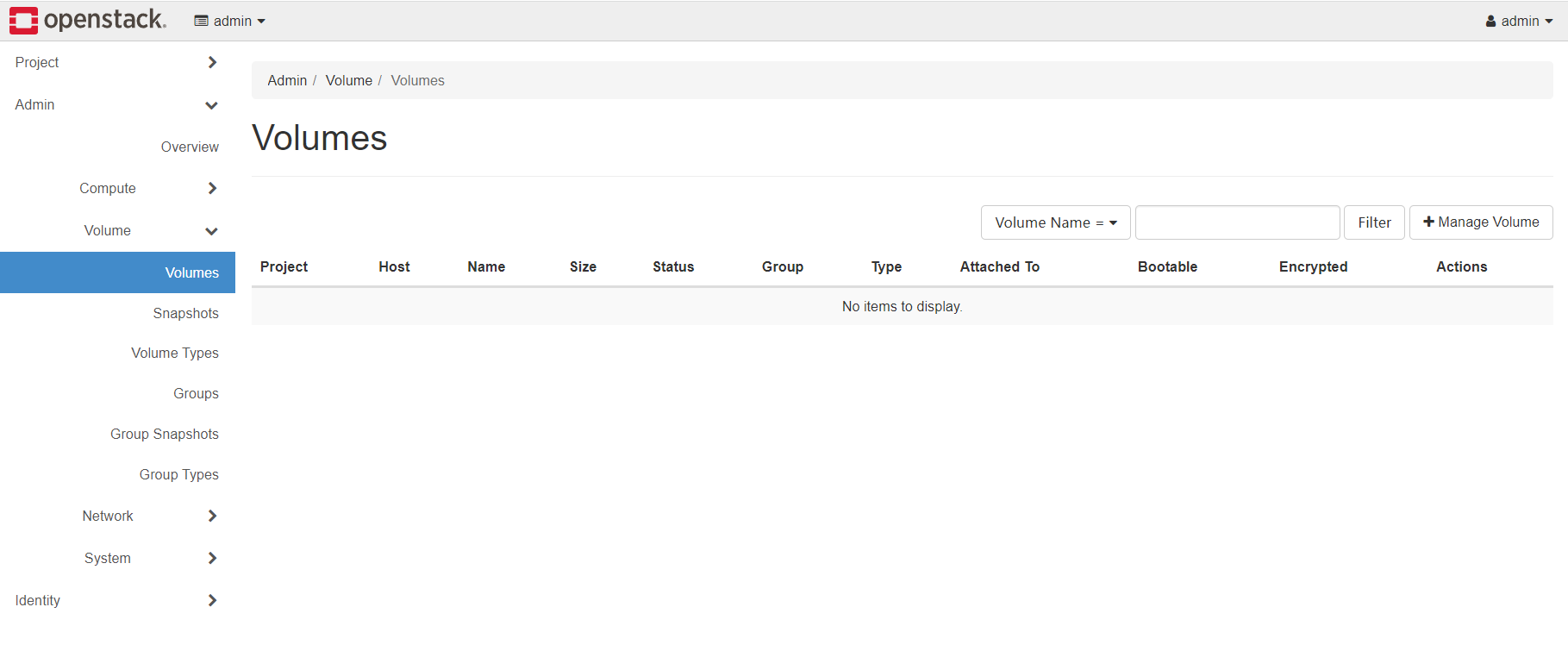Click the Group column header
The width and height of the screenshot is (1568, 651).
[783, 266]
